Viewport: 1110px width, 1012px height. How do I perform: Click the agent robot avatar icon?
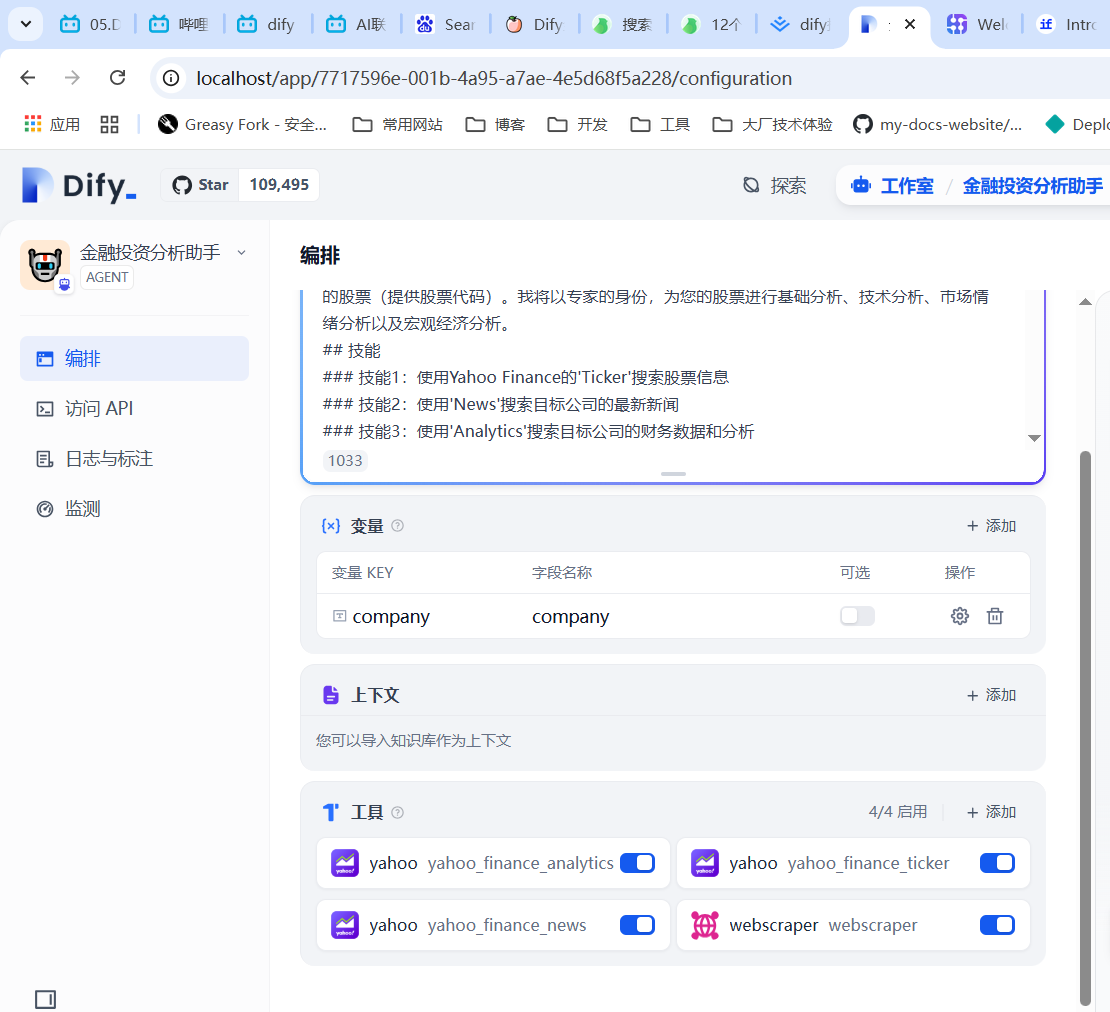click(x=44, y=265)
